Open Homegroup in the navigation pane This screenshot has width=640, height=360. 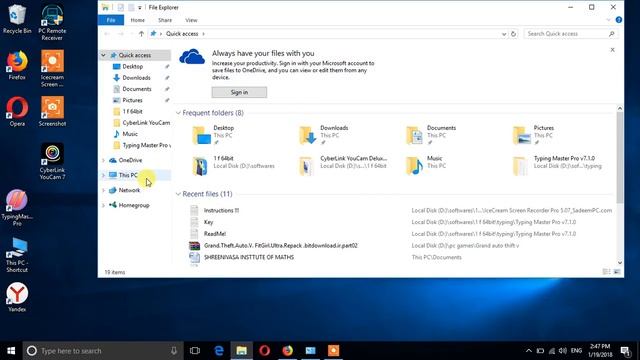pyautogui.click(x=134, y=205)
